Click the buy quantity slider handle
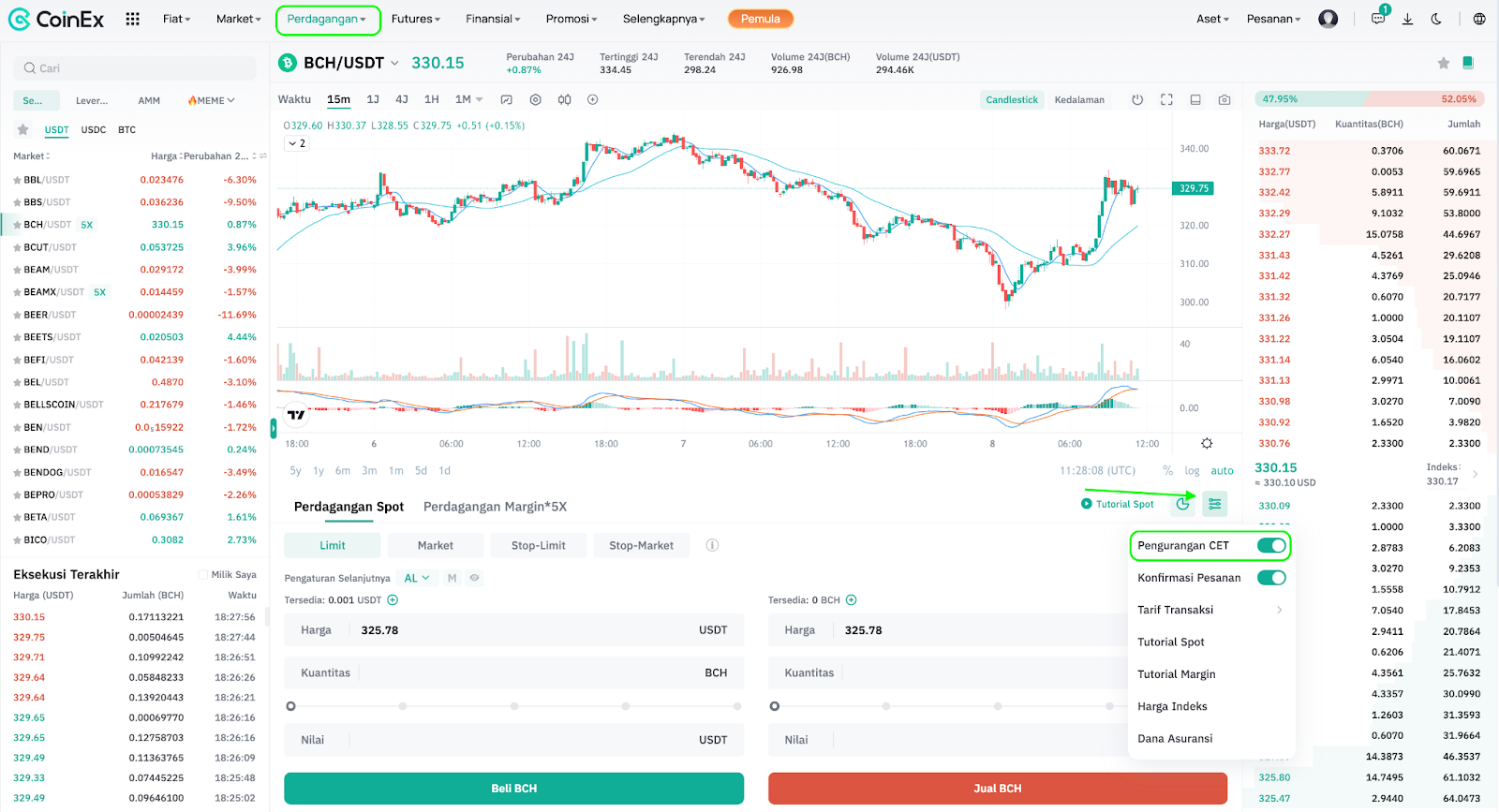 coord(291,706)
